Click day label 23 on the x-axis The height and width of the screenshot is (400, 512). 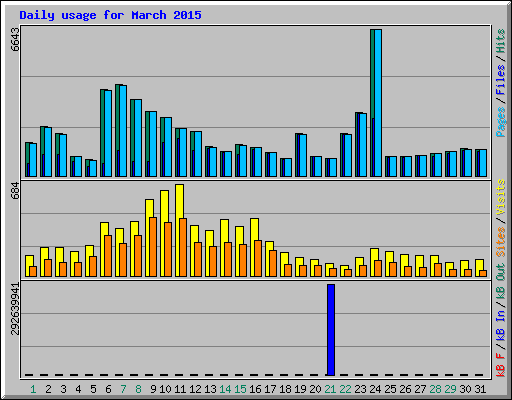coord(360,389)
